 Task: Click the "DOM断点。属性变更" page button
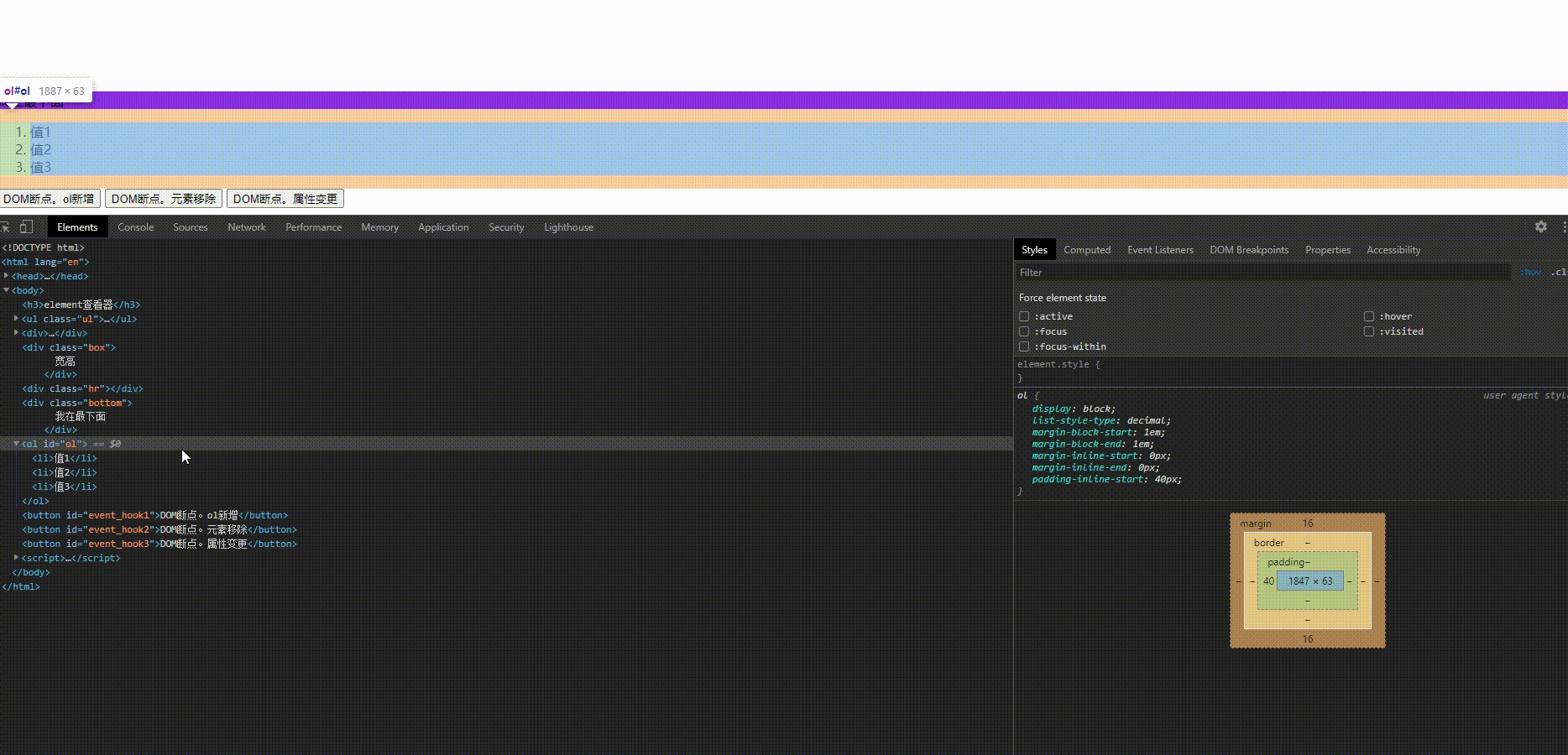[285, 199]
